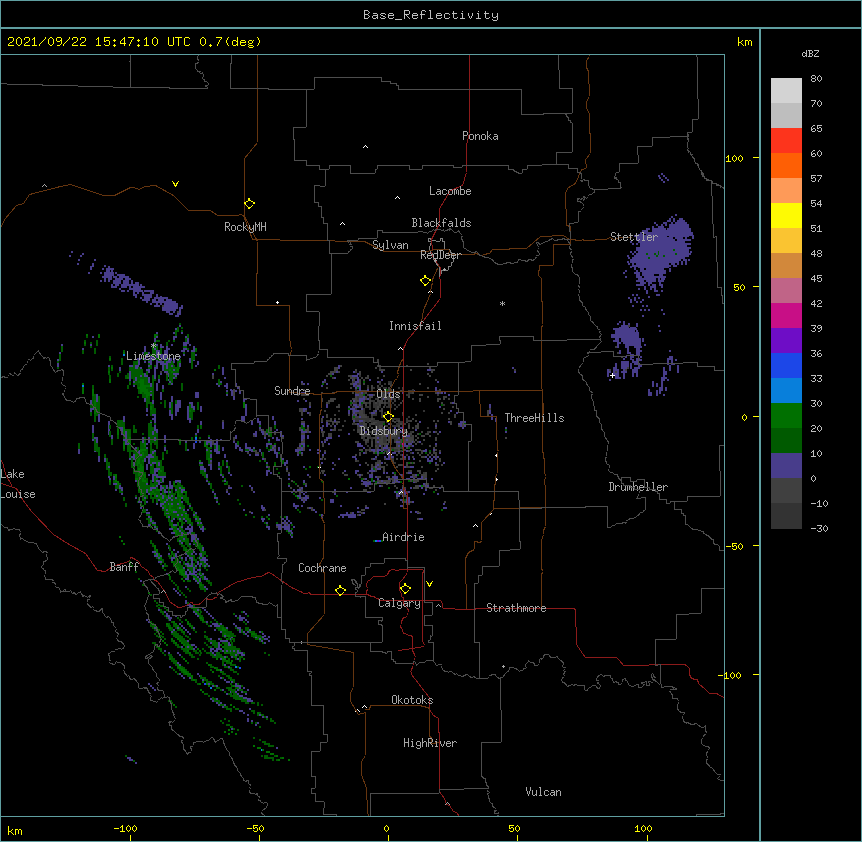Click the -100 tick on the bottom axis

pos(126,828)
